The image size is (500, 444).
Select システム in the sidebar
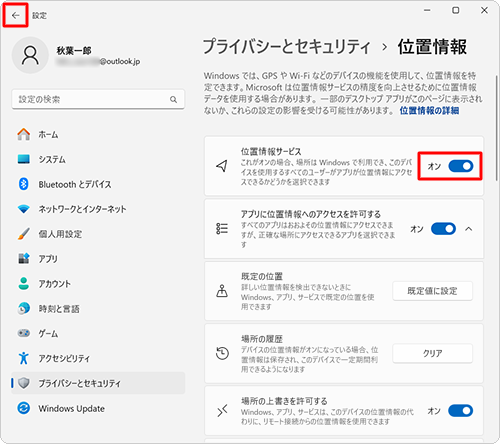click(x=98, y=159)
